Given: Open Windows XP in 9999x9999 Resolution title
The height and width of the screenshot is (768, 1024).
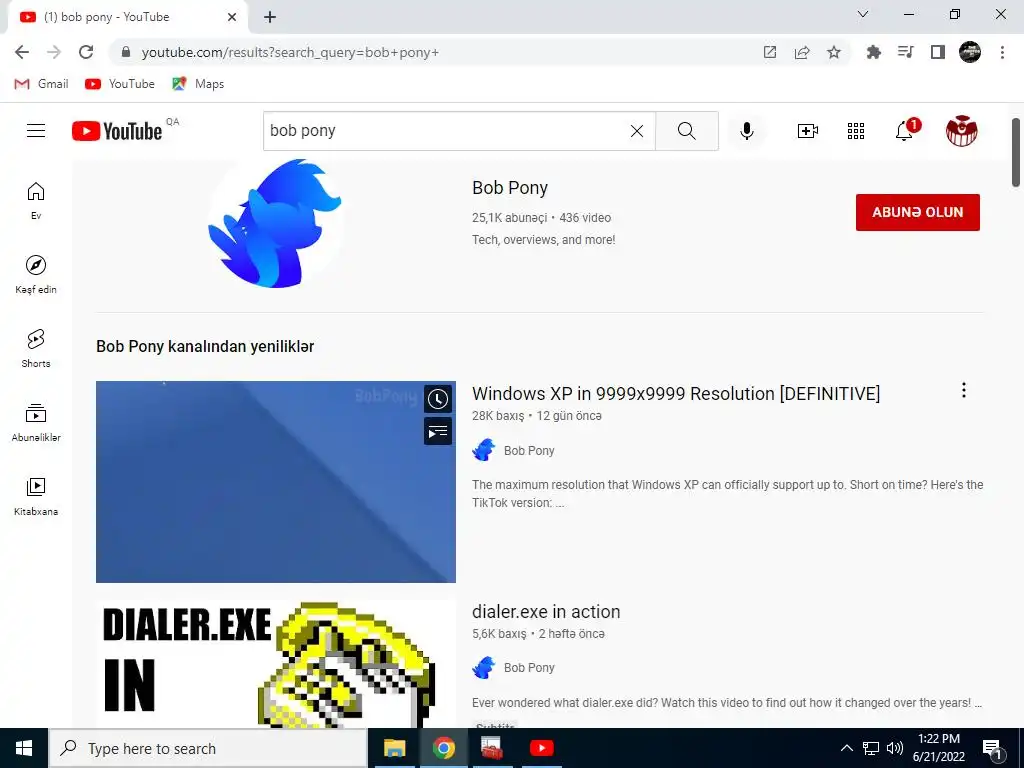Looking at the screenshot, I should pyautogui.click(x=676, y=394).
